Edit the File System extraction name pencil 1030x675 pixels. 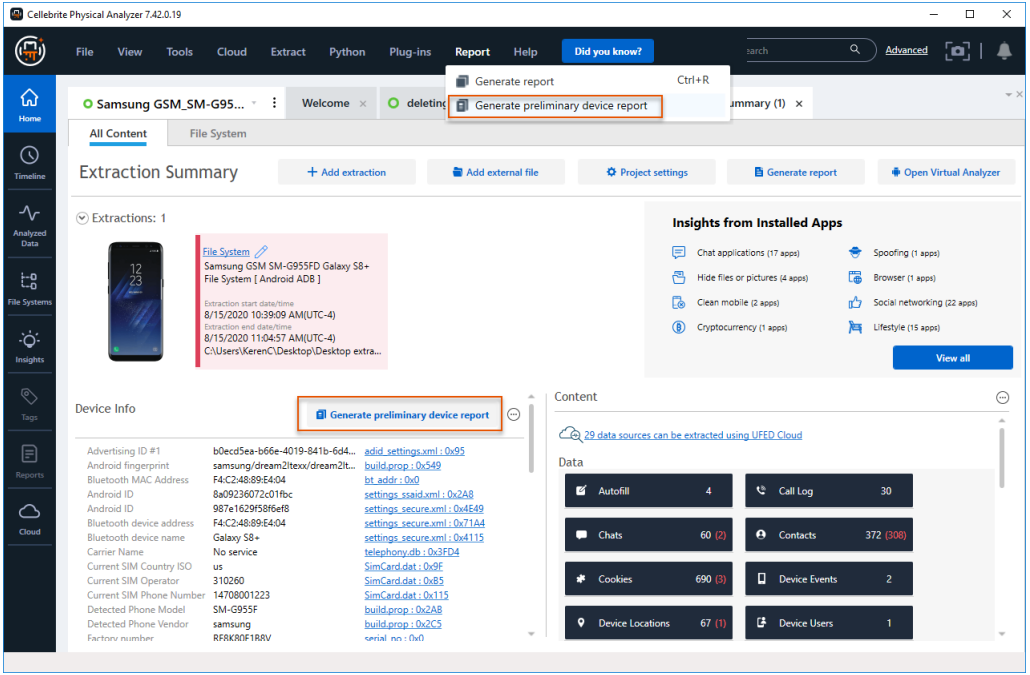261,251
